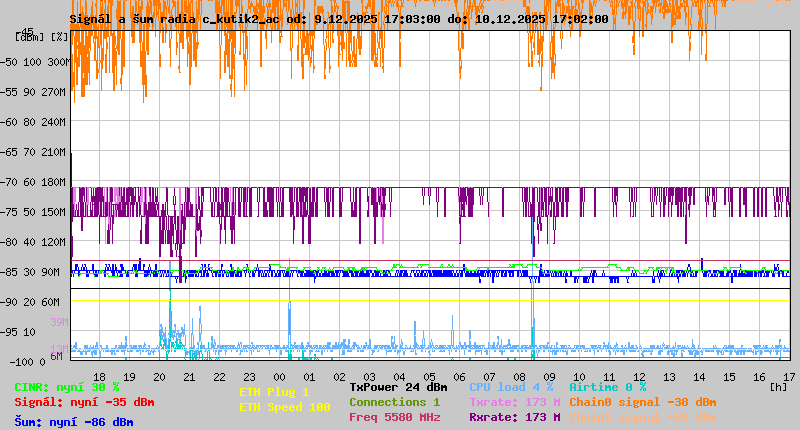
Task: Click the '-75 50 150M' y-axis label
Action: 33,212
